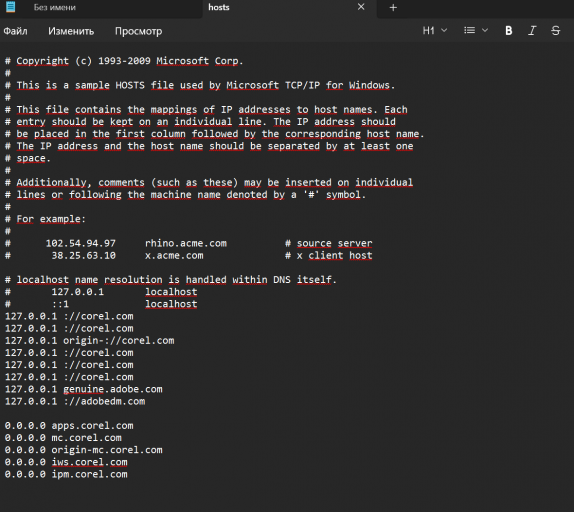
Task: Expand the list style dropdown
Action: tap(476, 30)
